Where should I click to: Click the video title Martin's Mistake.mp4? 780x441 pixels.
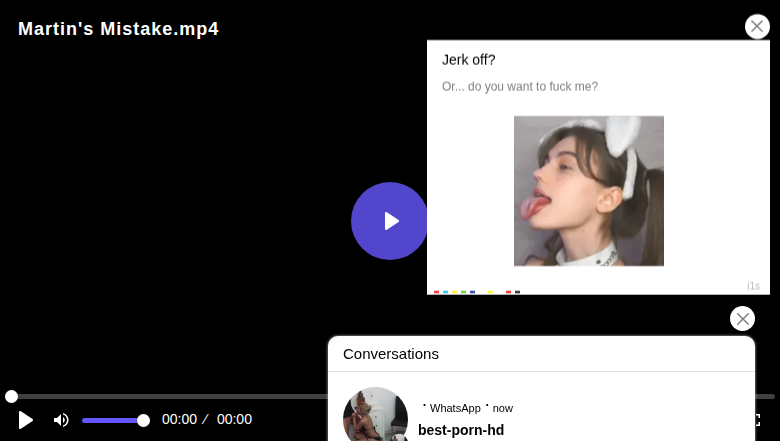118,29
